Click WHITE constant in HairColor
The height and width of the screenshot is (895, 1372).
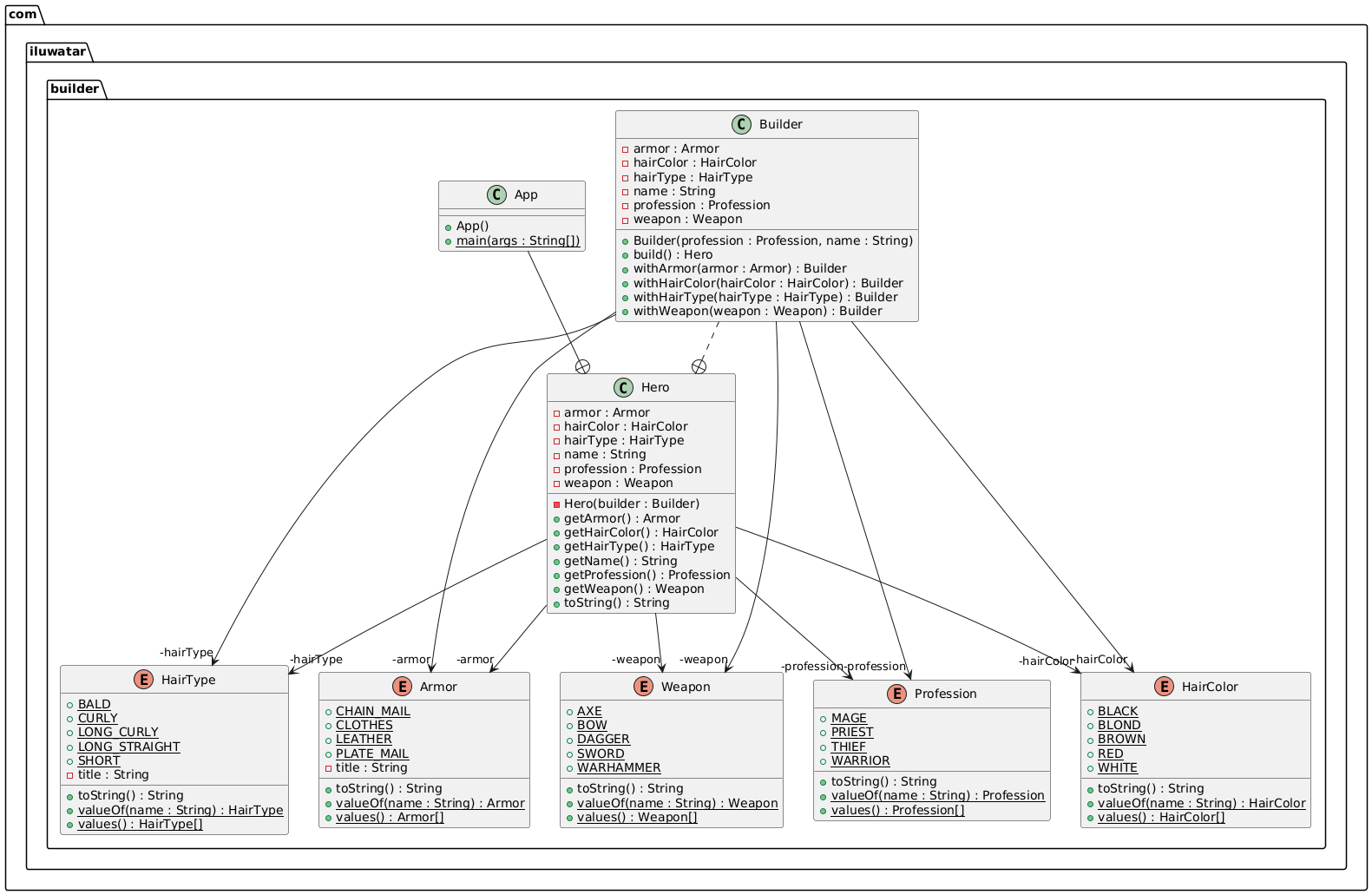1118,767
